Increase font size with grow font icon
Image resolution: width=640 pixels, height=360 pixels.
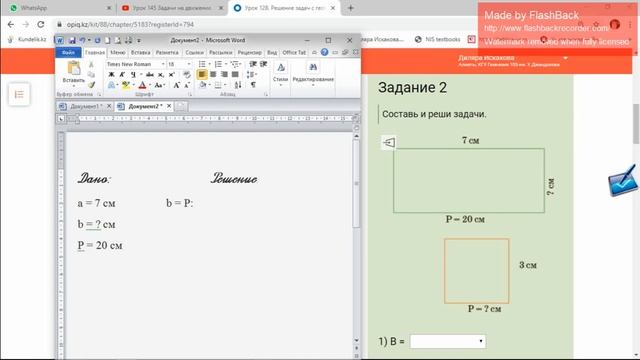[x=176, y=85]
